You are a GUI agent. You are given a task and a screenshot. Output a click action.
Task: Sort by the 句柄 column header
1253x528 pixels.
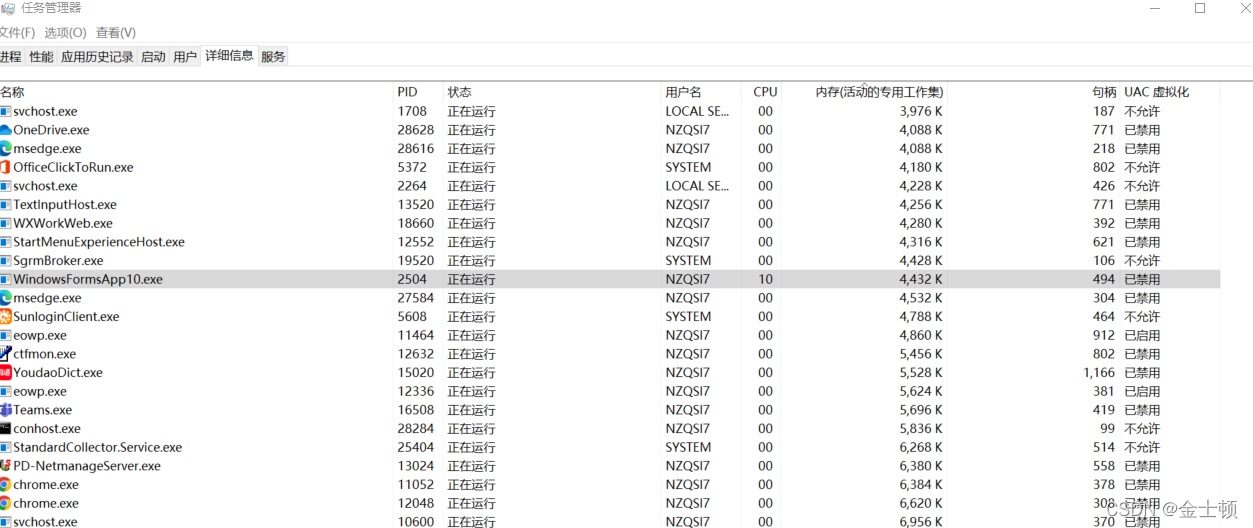coord(1032,92)
